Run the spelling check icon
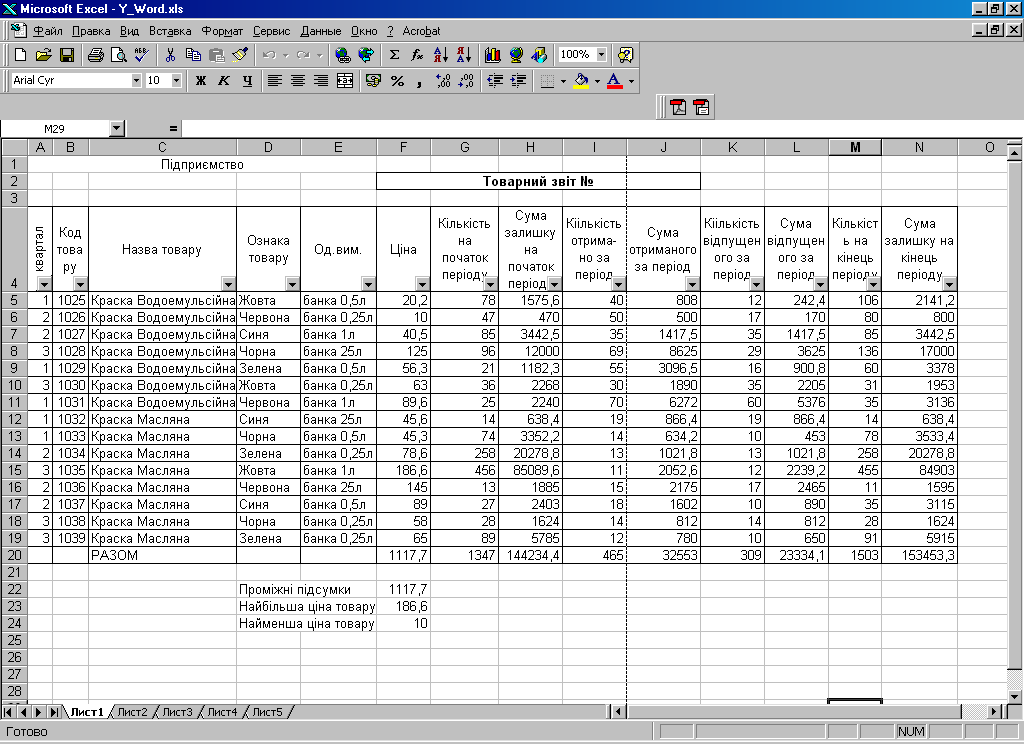The width and height of the screenshot is (1024, 744). click(x=142, y=55)
